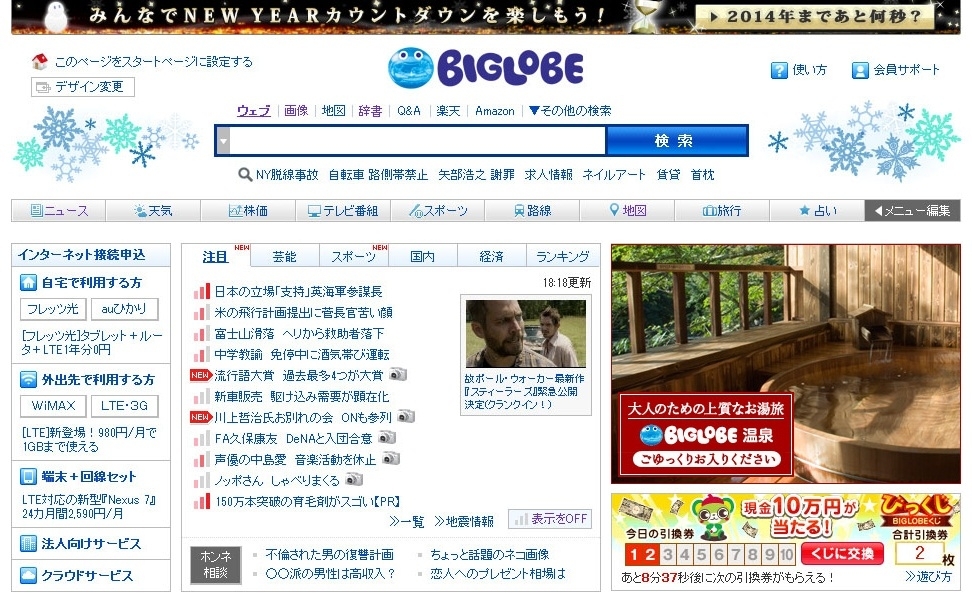Click the wifi icon next to 外出先で利用する方
The height and width of the screenshot is (596, 972).
(x=29, y=380)
